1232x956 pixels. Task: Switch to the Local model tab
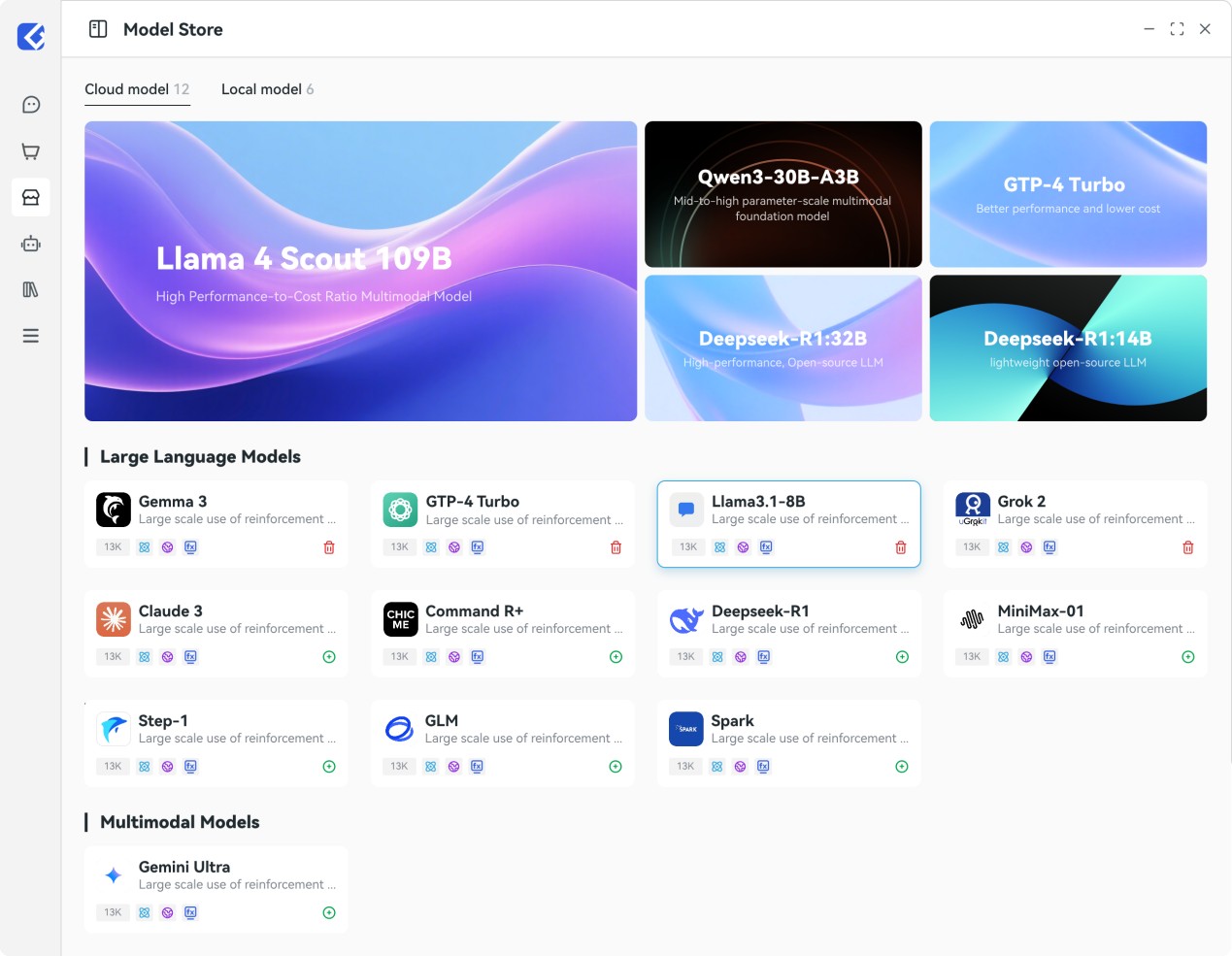point(260,88)
